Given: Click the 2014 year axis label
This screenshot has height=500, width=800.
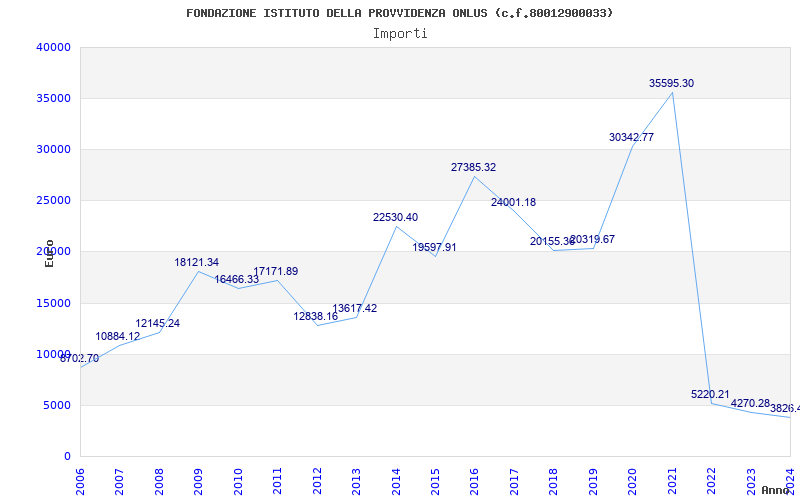Looking at the screenshot, I should point(396,482).
